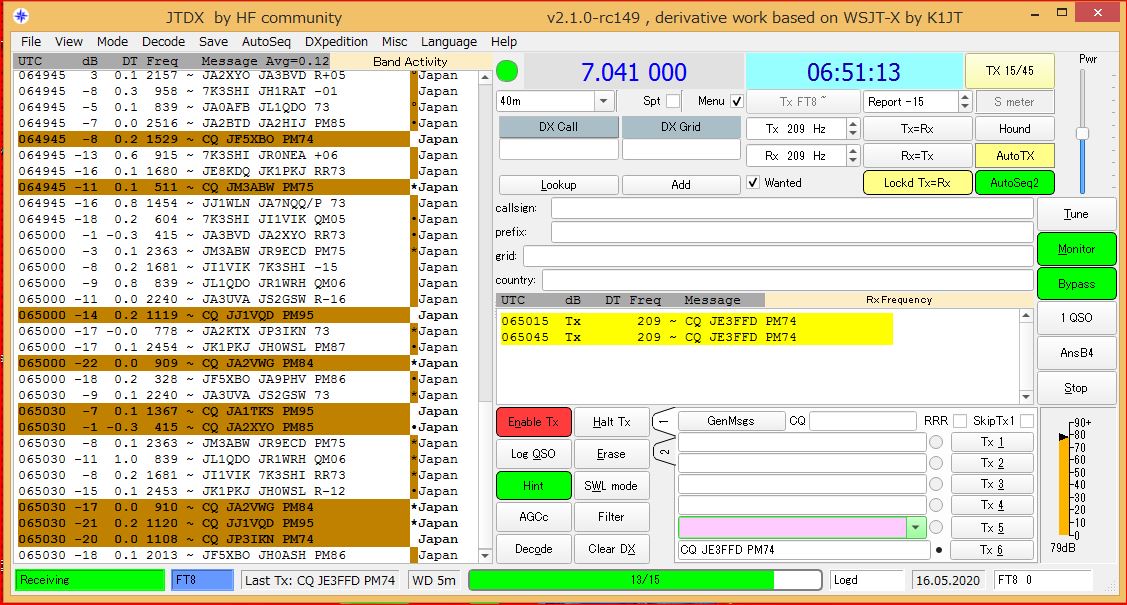
Task: Open the AutoSeq menu
Action: pos(266,42)
